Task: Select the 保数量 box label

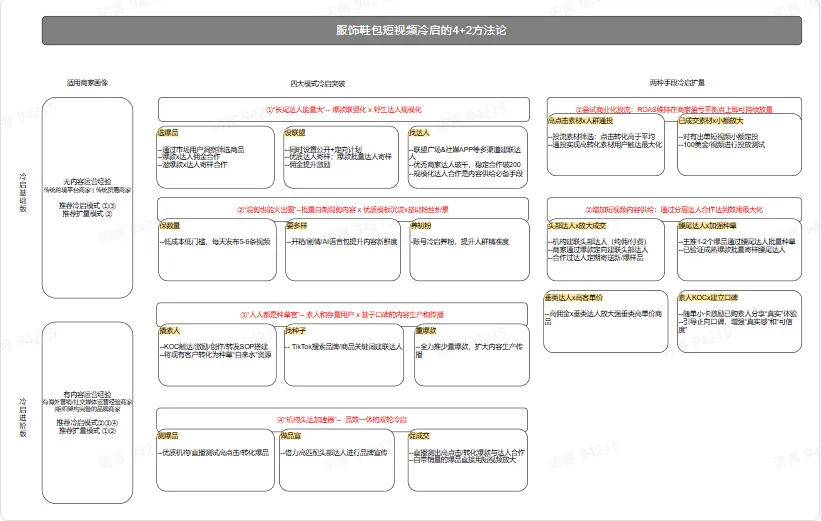Action: point(170,226)
